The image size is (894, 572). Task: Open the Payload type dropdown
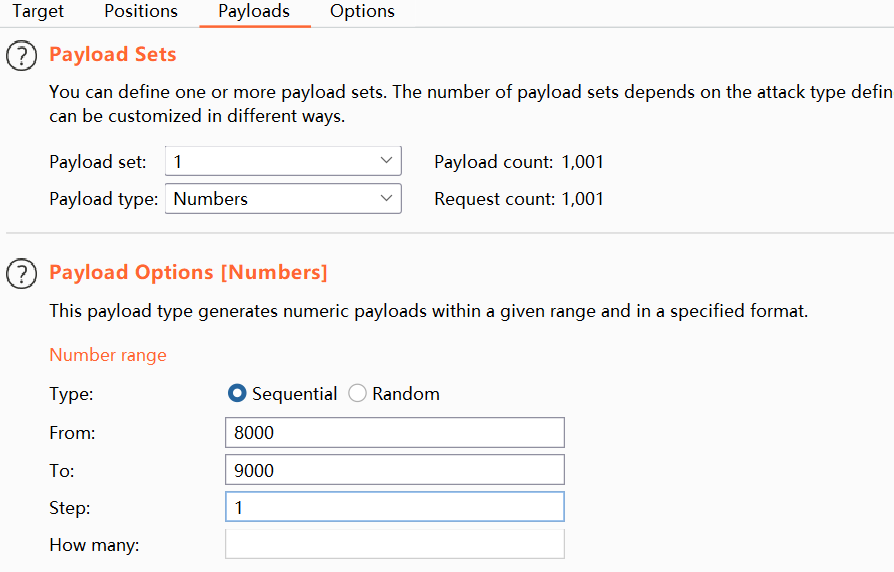click(283, 199)
